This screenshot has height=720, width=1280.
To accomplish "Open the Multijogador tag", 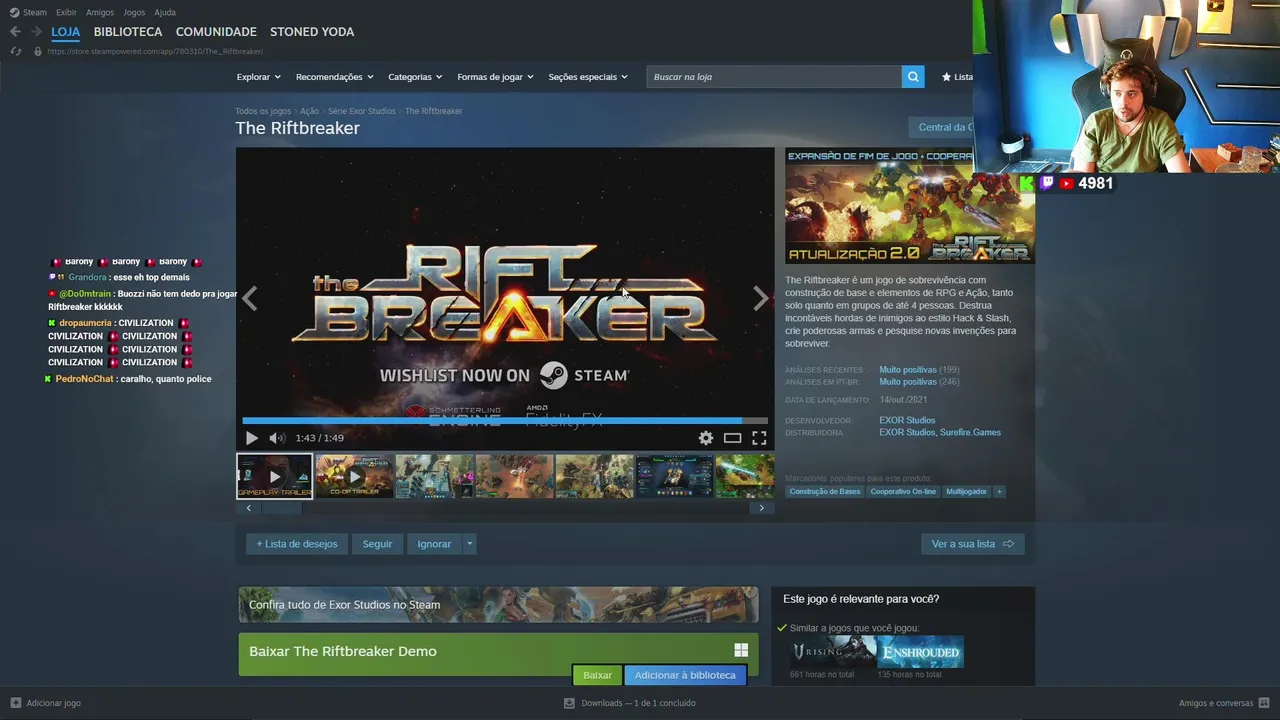I will (966, 492).
